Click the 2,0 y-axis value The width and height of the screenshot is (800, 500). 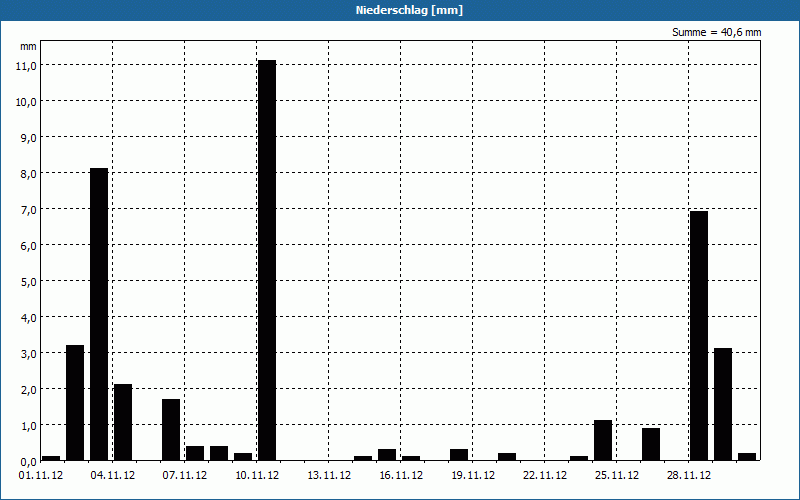coord(28,389)
